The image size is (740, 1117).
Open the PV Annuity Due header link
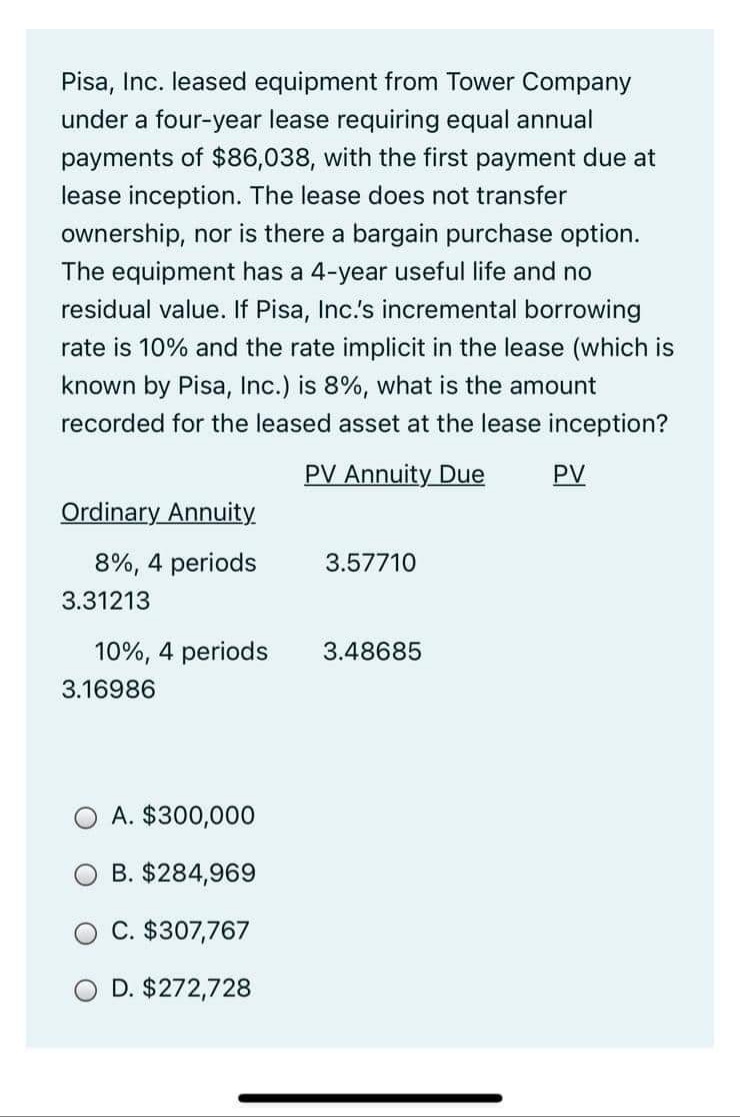tap(394, 474)
